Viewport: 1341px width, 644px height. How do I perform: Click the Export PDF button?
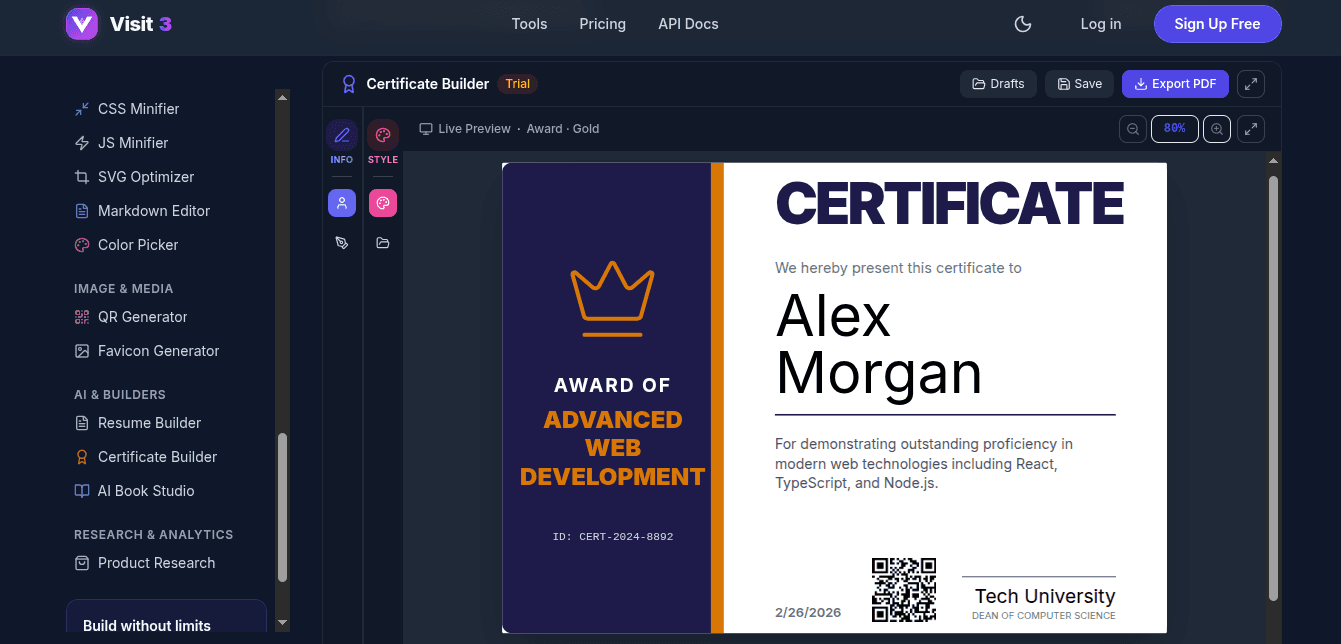coord(1175,84)
